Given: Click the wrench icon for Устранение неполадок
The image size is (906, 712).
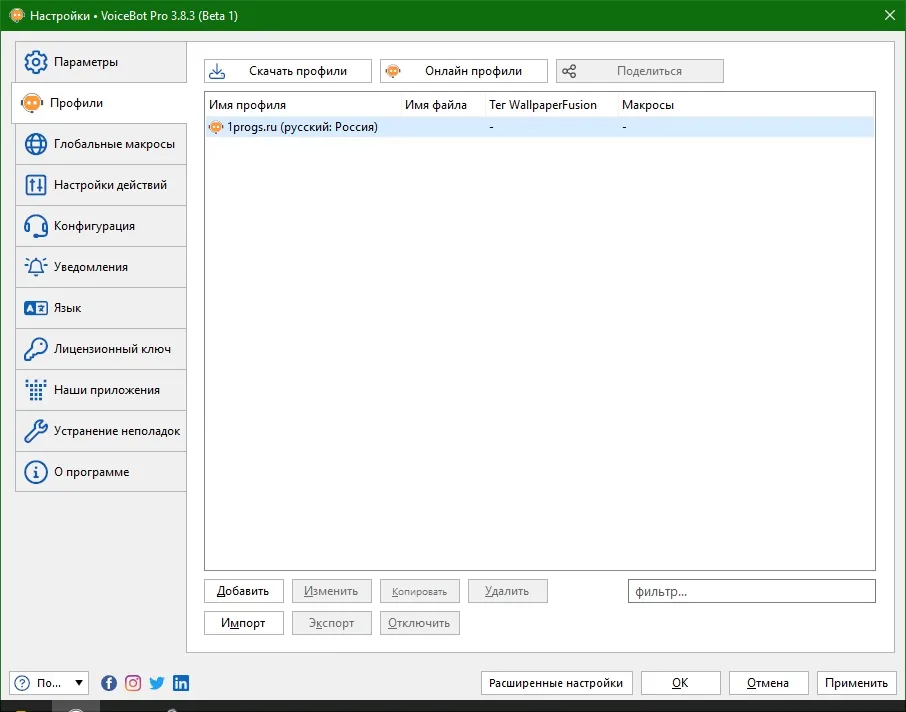Looking at the screenshot, I should tap(36, 431).
